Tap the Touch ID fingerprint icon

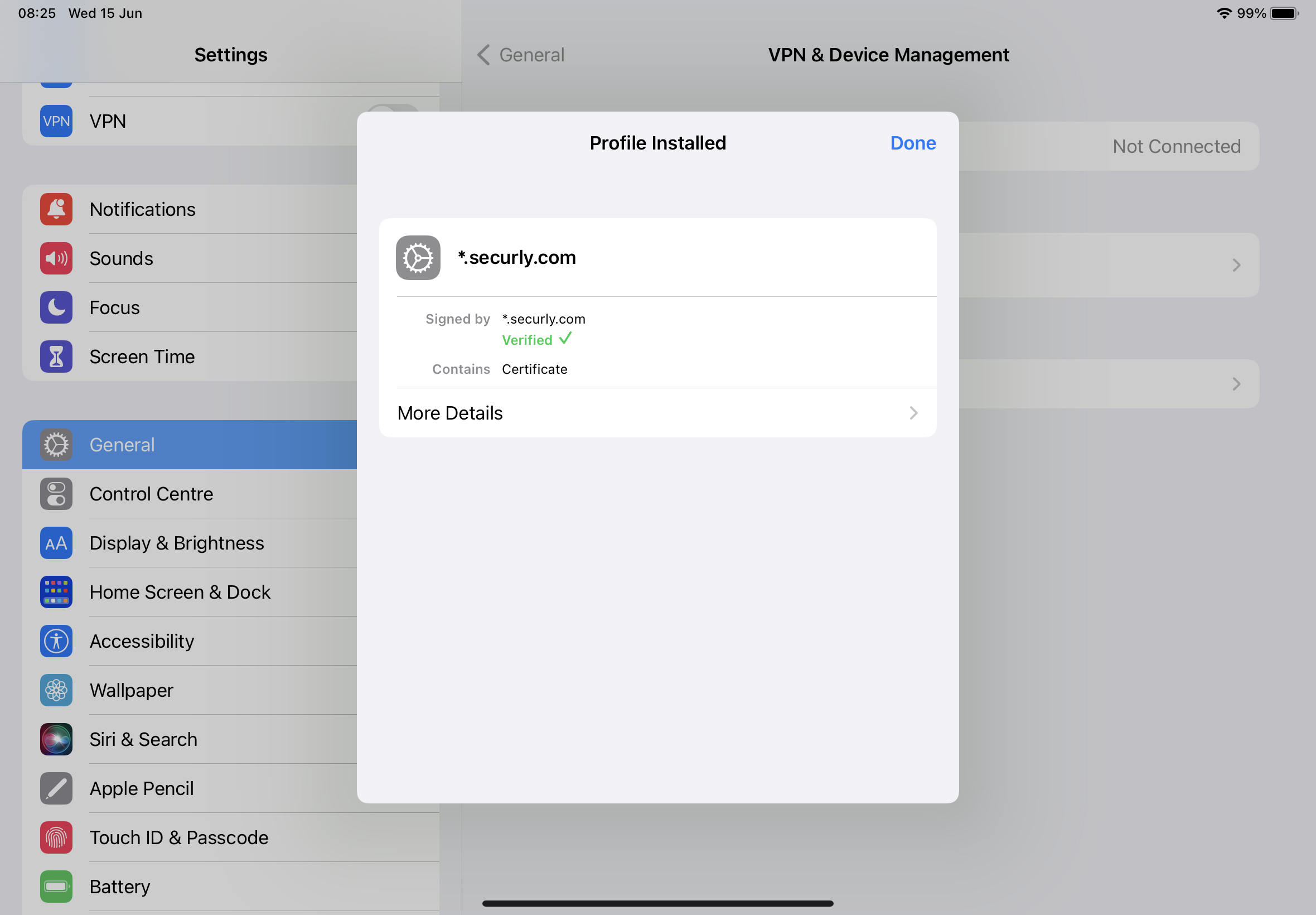[x=56, y=837]
